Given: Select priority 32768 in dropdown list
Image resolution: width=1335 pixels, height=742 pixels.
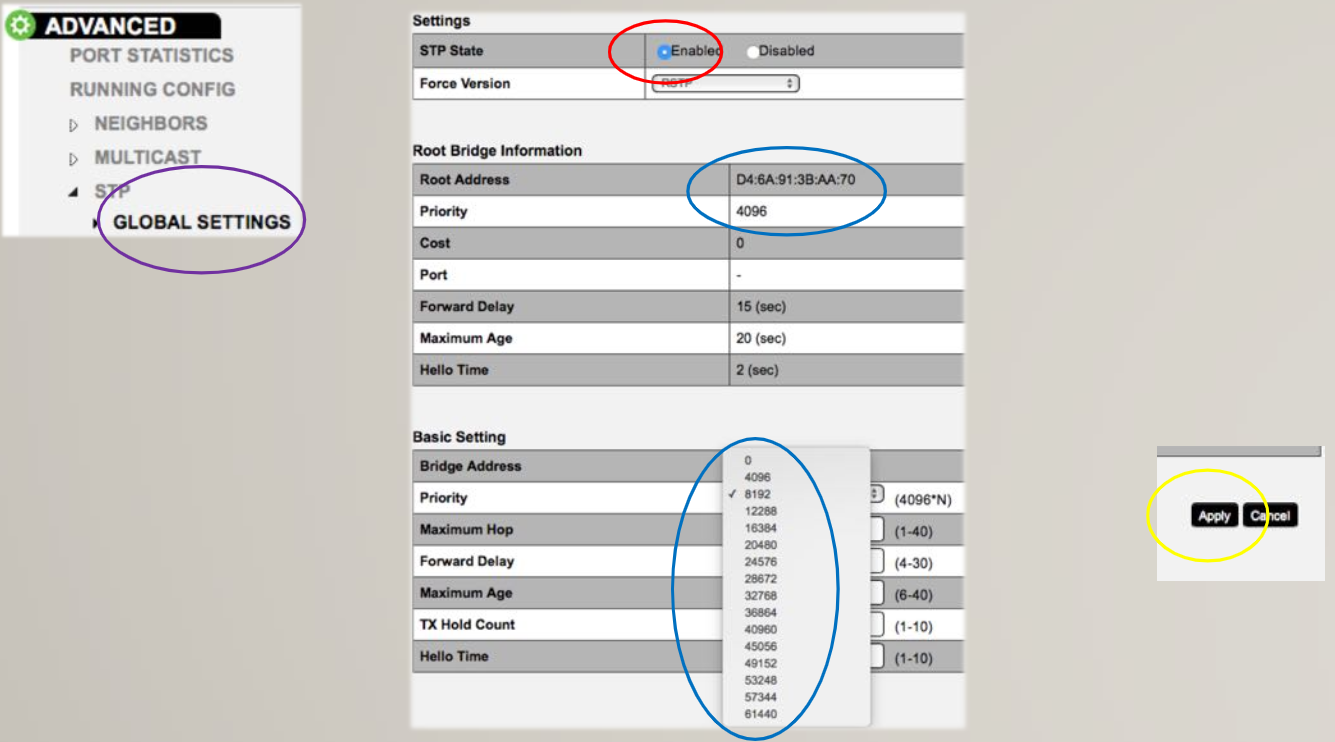Looking at the screenshot, I should pos(760,596).
